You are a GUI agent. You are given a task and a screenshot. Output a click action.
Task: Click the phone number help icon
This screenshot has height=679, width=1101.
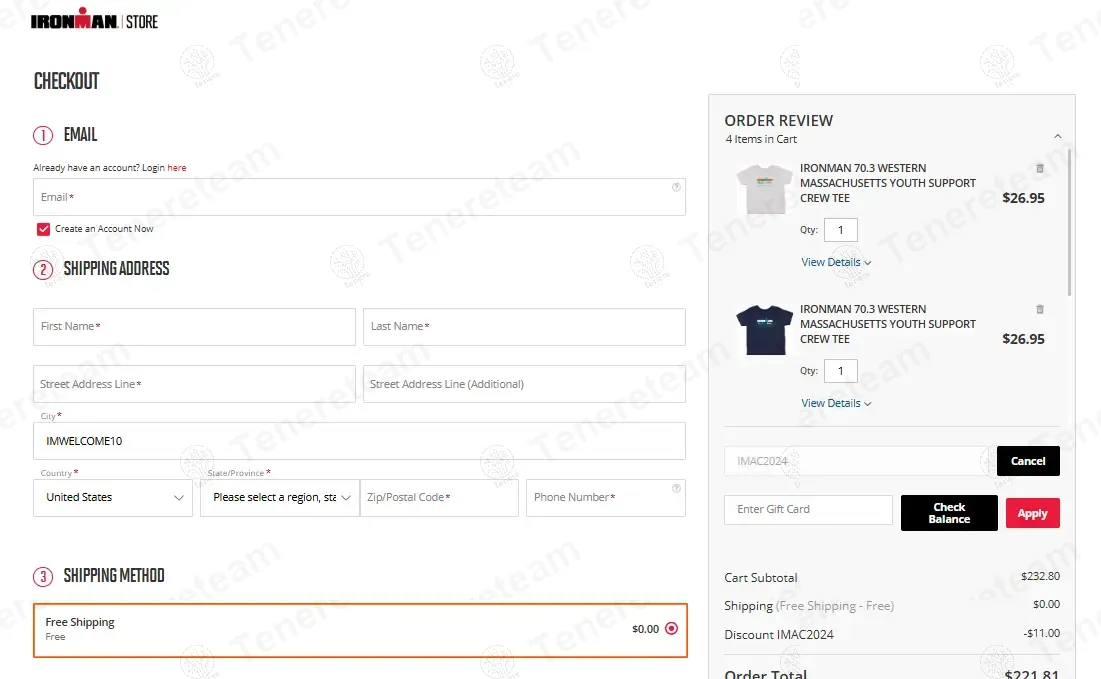point(676,488)
